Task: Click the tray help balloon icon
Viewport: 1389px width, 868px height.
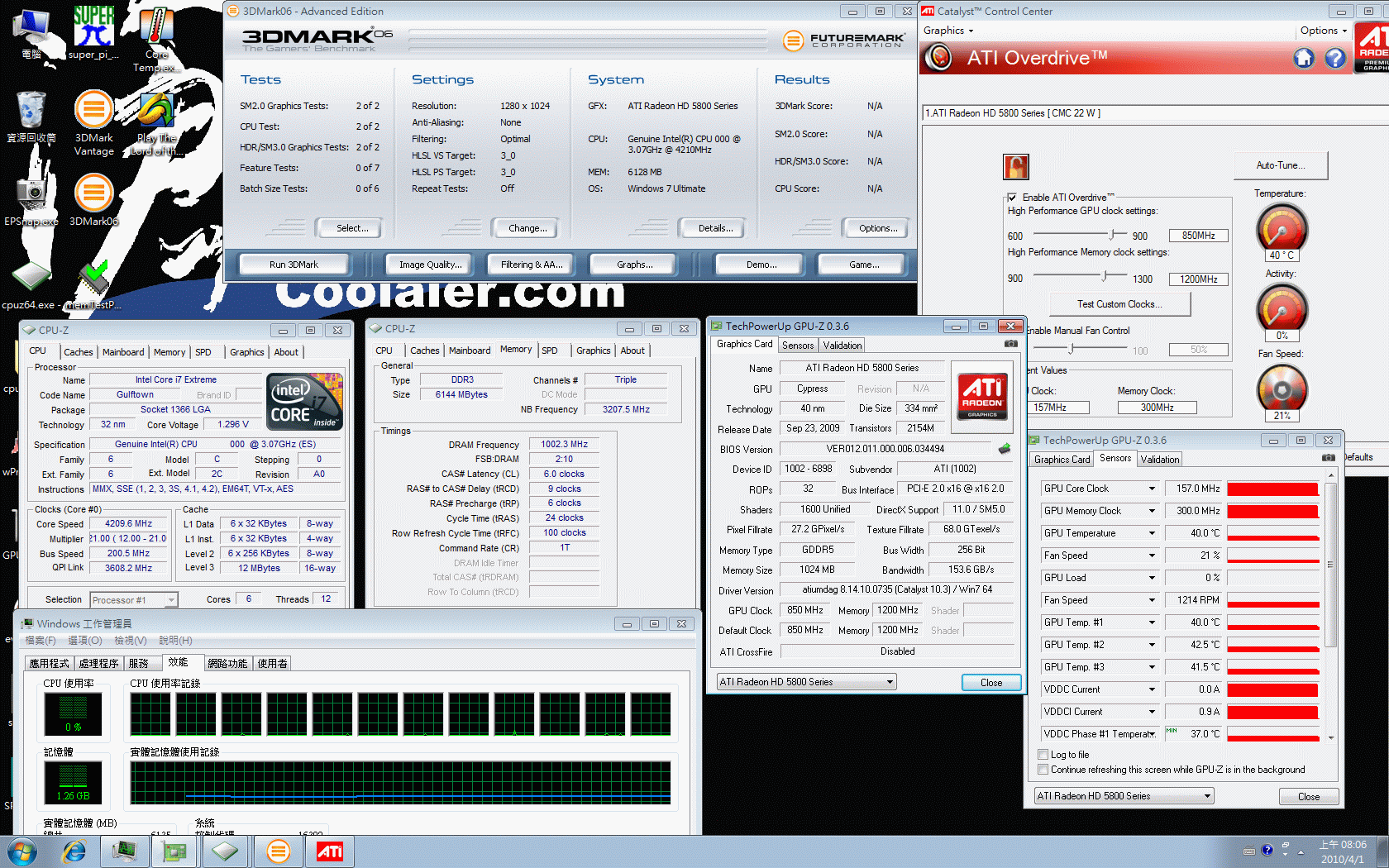Action: click(x=1267, y=850)
